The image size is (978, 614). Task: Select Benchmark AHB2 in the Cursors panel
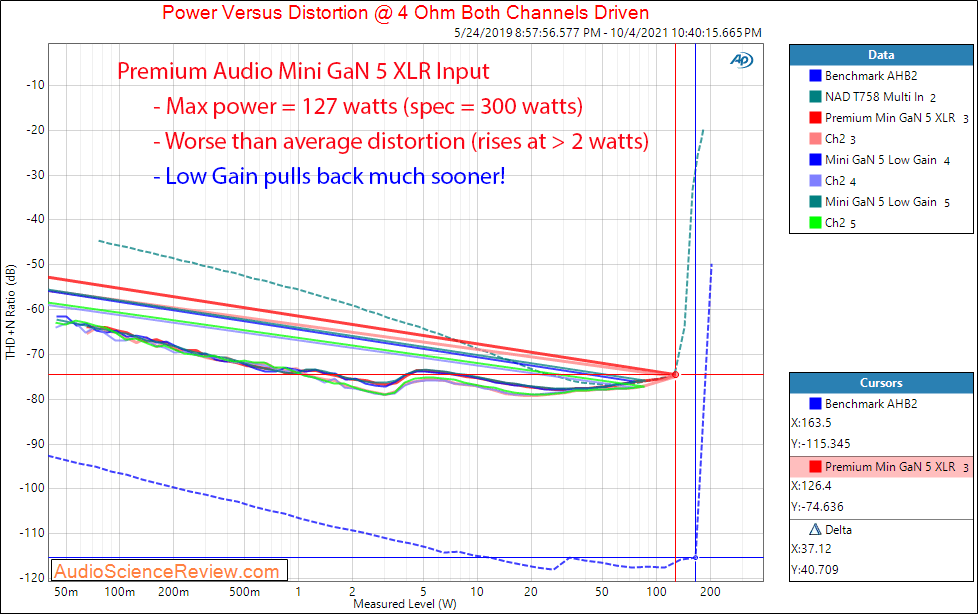click(871, 404)
